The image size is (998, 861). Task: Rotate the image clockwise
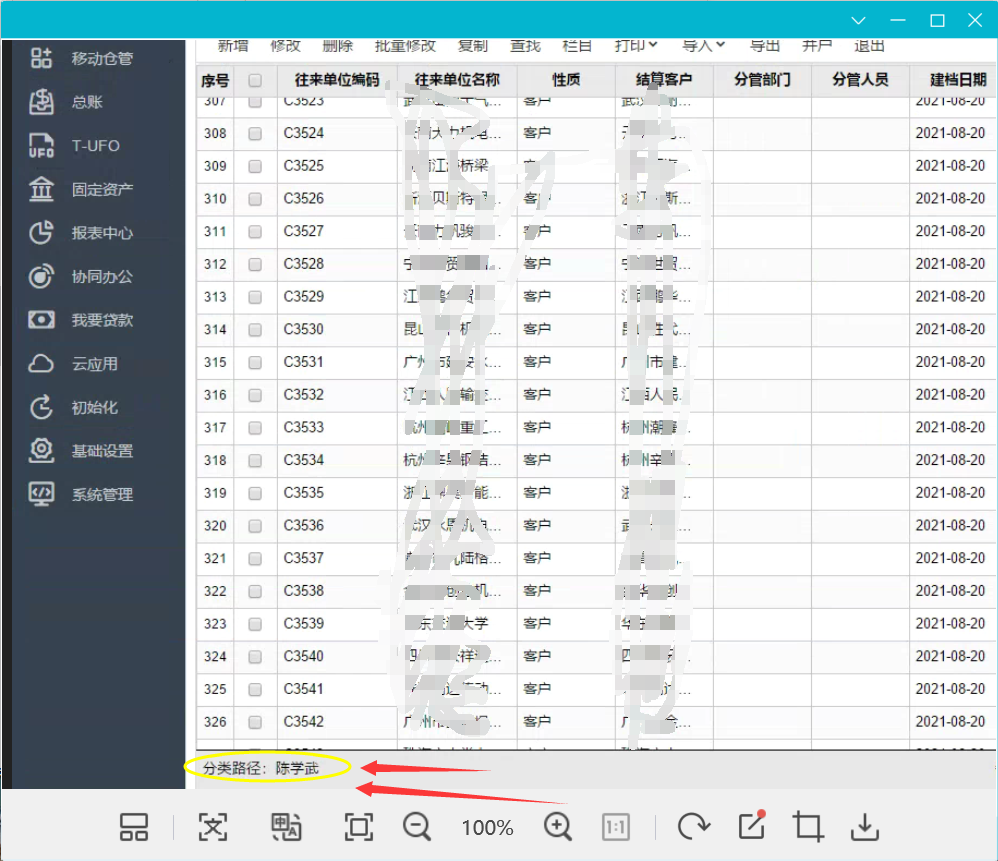click(693, 827)
